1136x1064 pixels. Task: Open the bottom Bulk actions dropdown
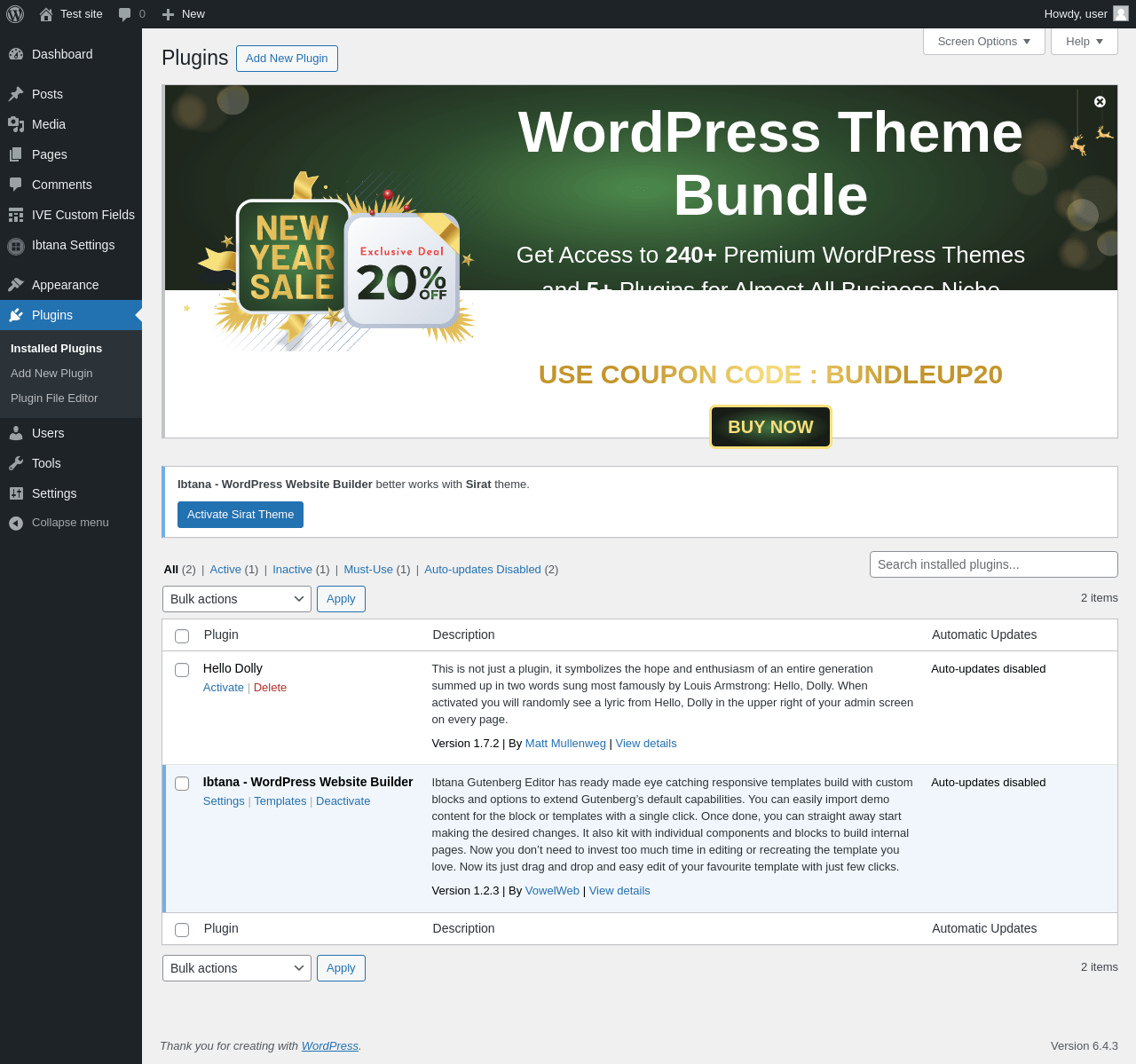click(237, 968)
